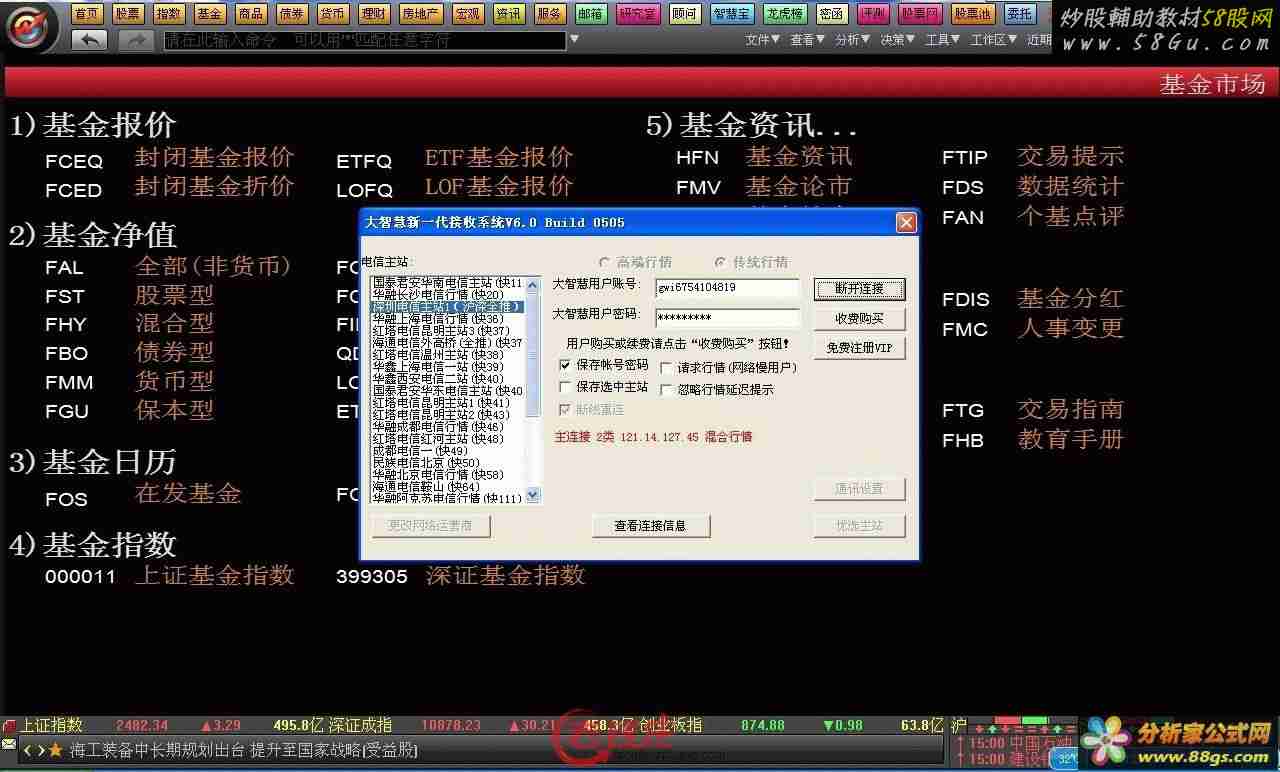Open the 服务 toolbar button
The width and height of the screenshot is (1280, 772).
[549, 14]
